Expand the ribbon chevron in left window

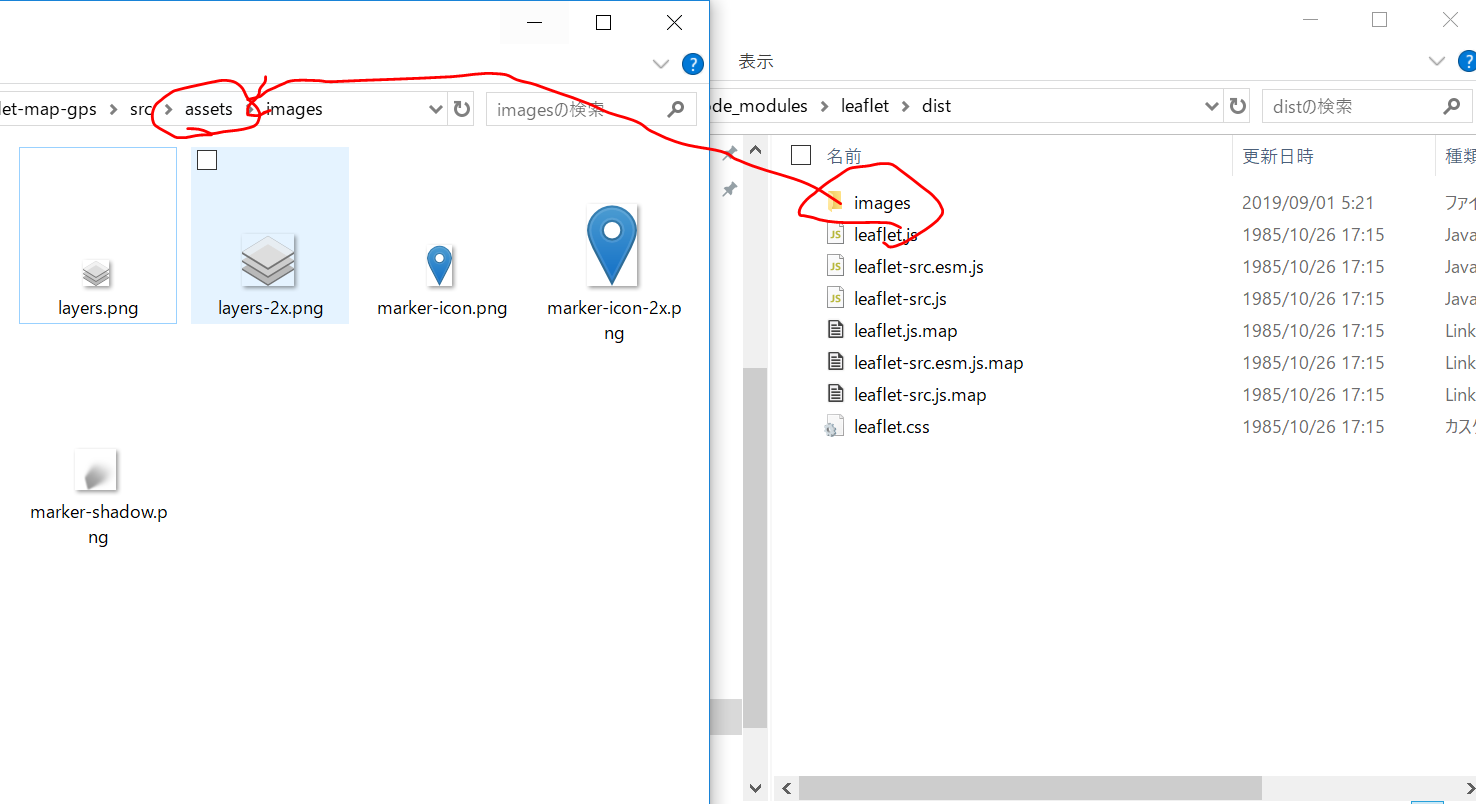660,64
